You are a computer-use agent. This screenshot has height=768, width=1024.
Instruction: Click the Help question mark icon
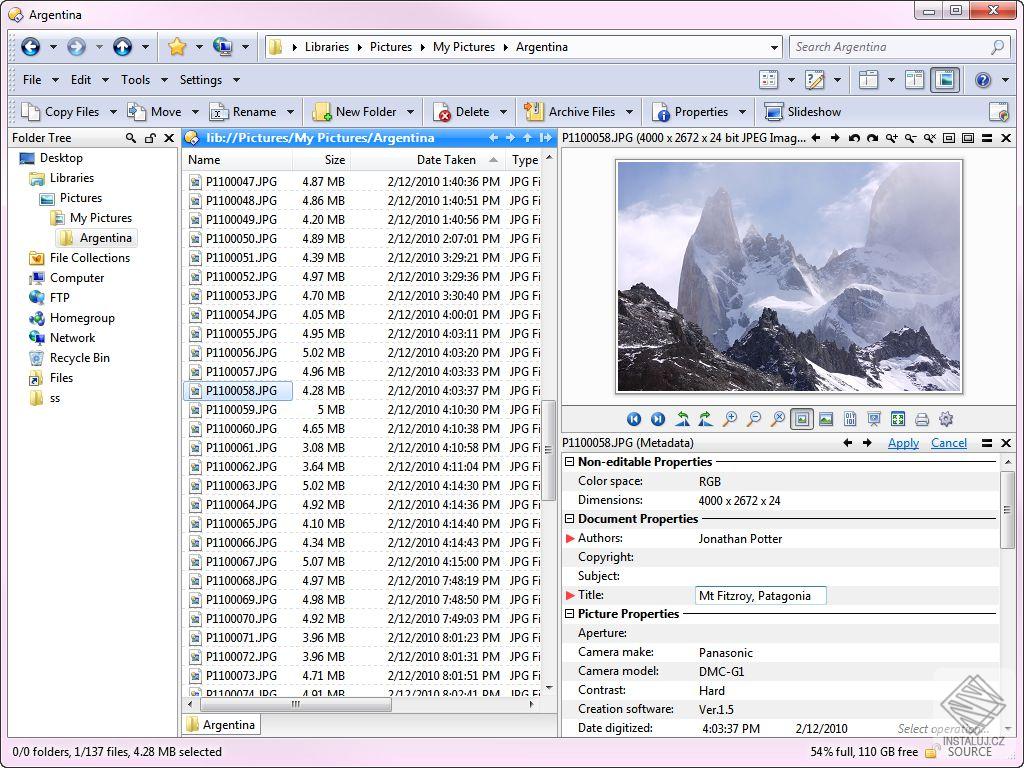click(x=985, y=79)
